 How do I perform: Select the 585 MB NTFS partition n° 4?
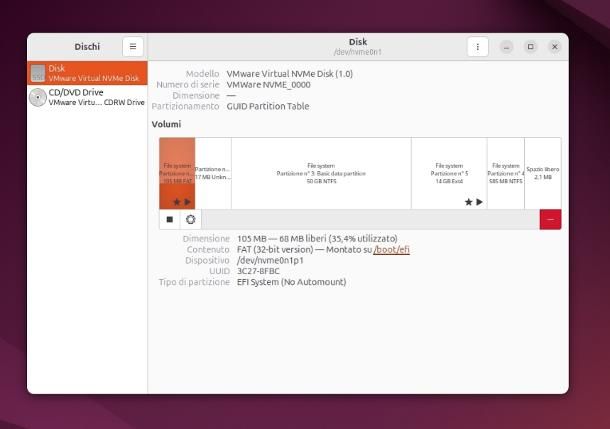pyautogui.click(x=506, y=173)
